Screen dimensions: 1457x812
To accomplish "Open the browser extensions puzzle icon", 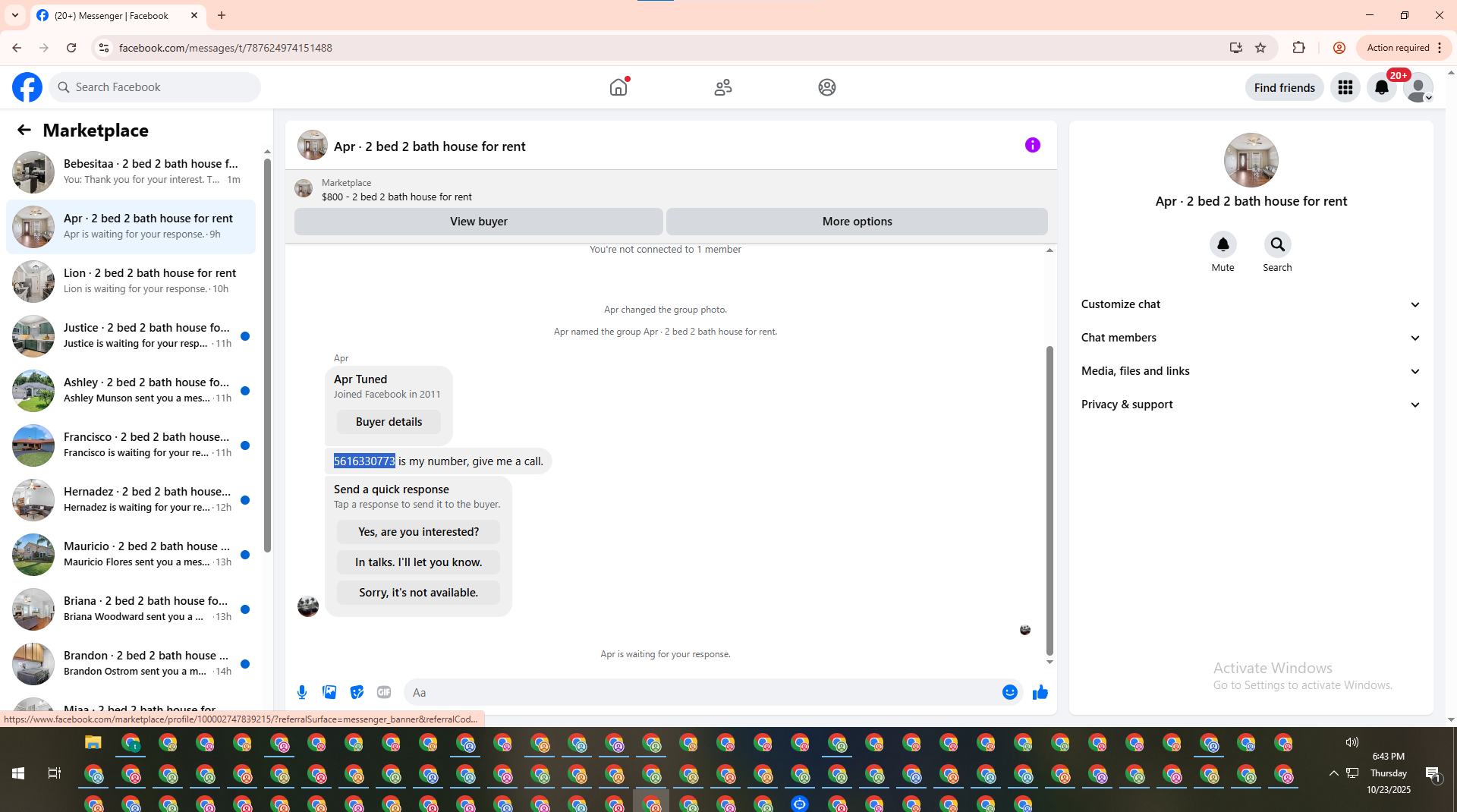I will pyautogui.click(x=1298, y=48).
